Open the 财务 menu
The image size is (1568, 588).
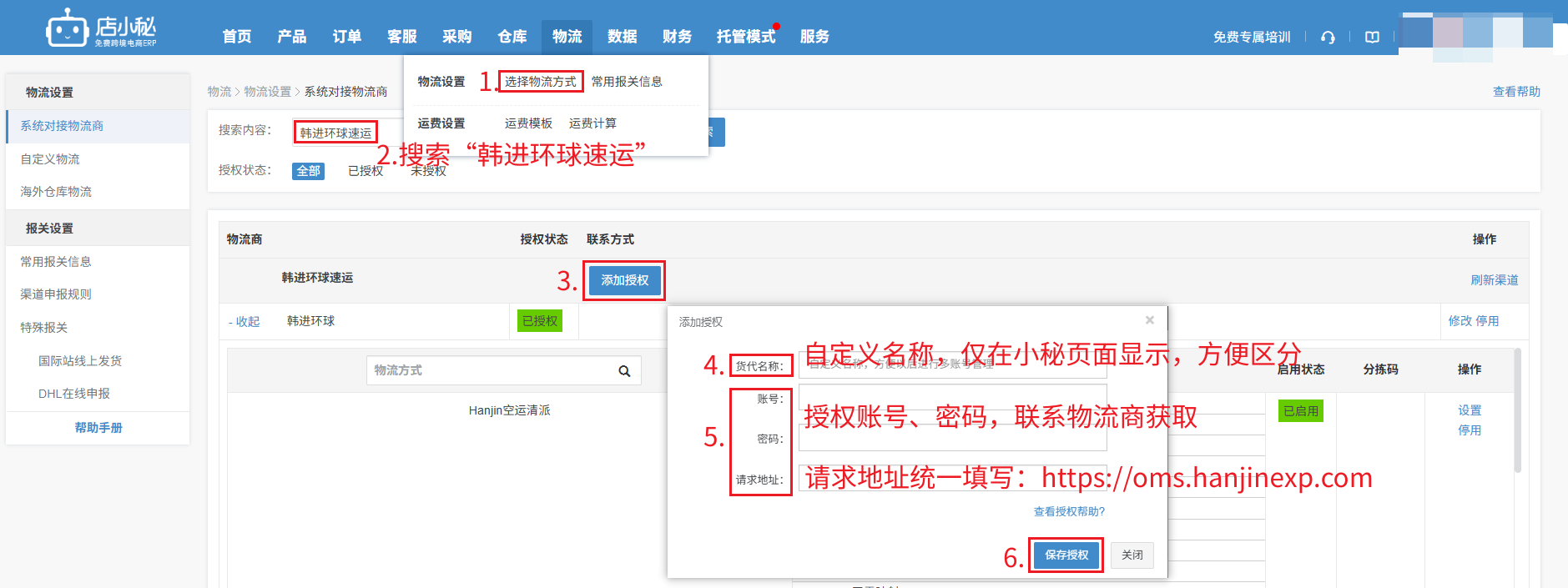point(678,37)
